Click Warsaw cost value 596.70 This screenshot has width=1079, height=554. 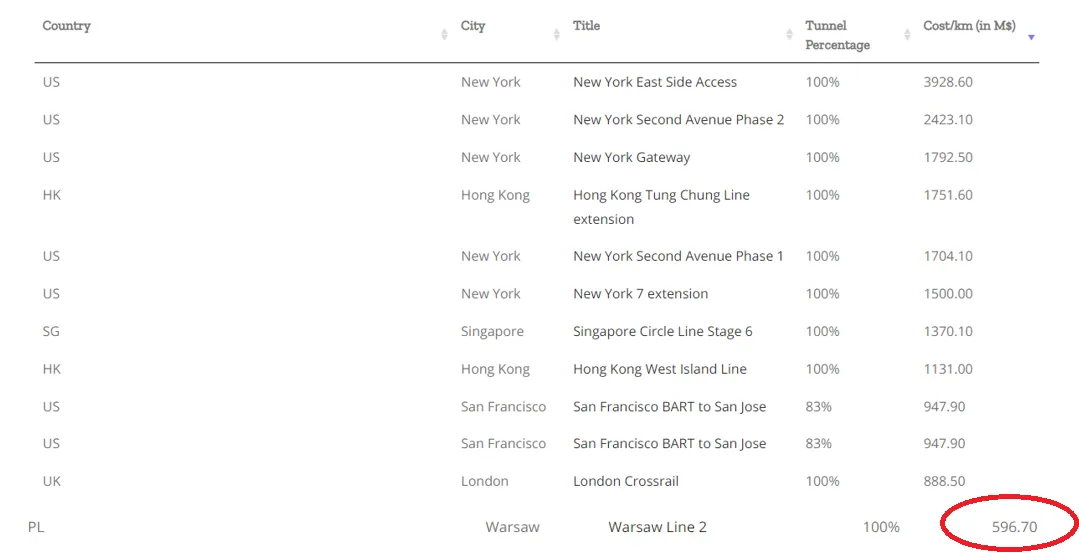[1014, 527]
